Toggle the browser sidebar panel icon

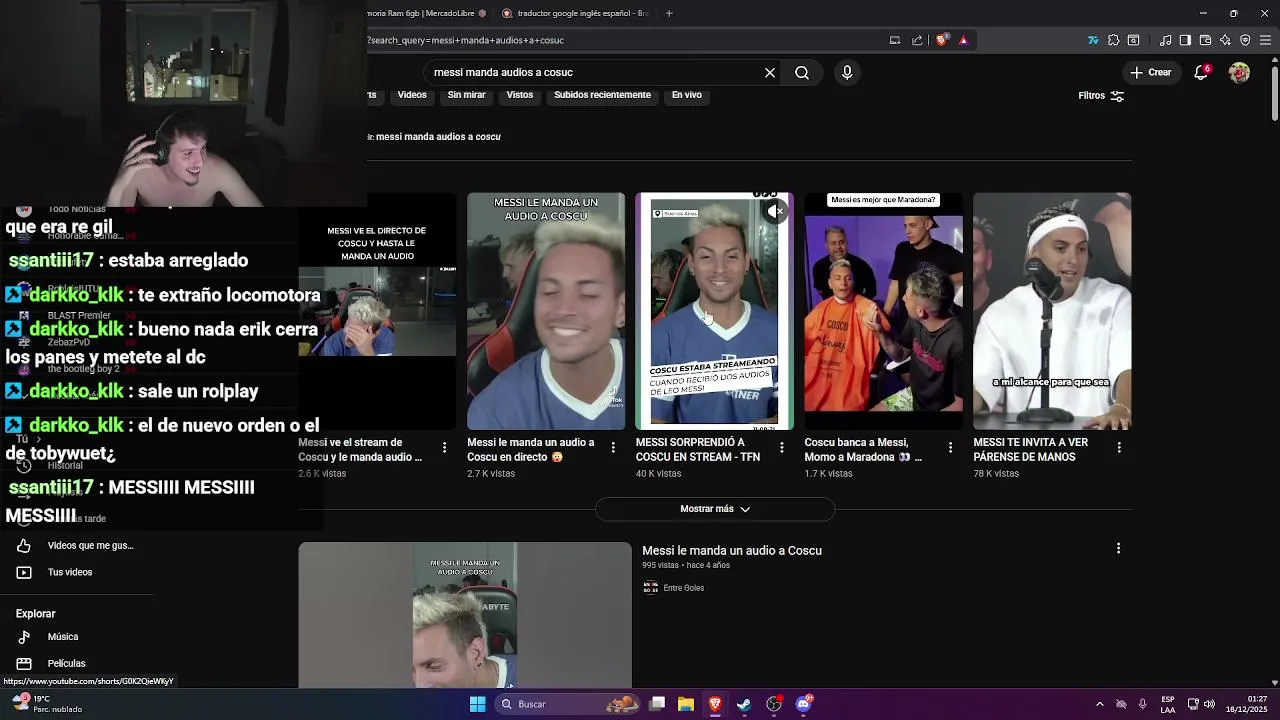[x=1185, y=40]
